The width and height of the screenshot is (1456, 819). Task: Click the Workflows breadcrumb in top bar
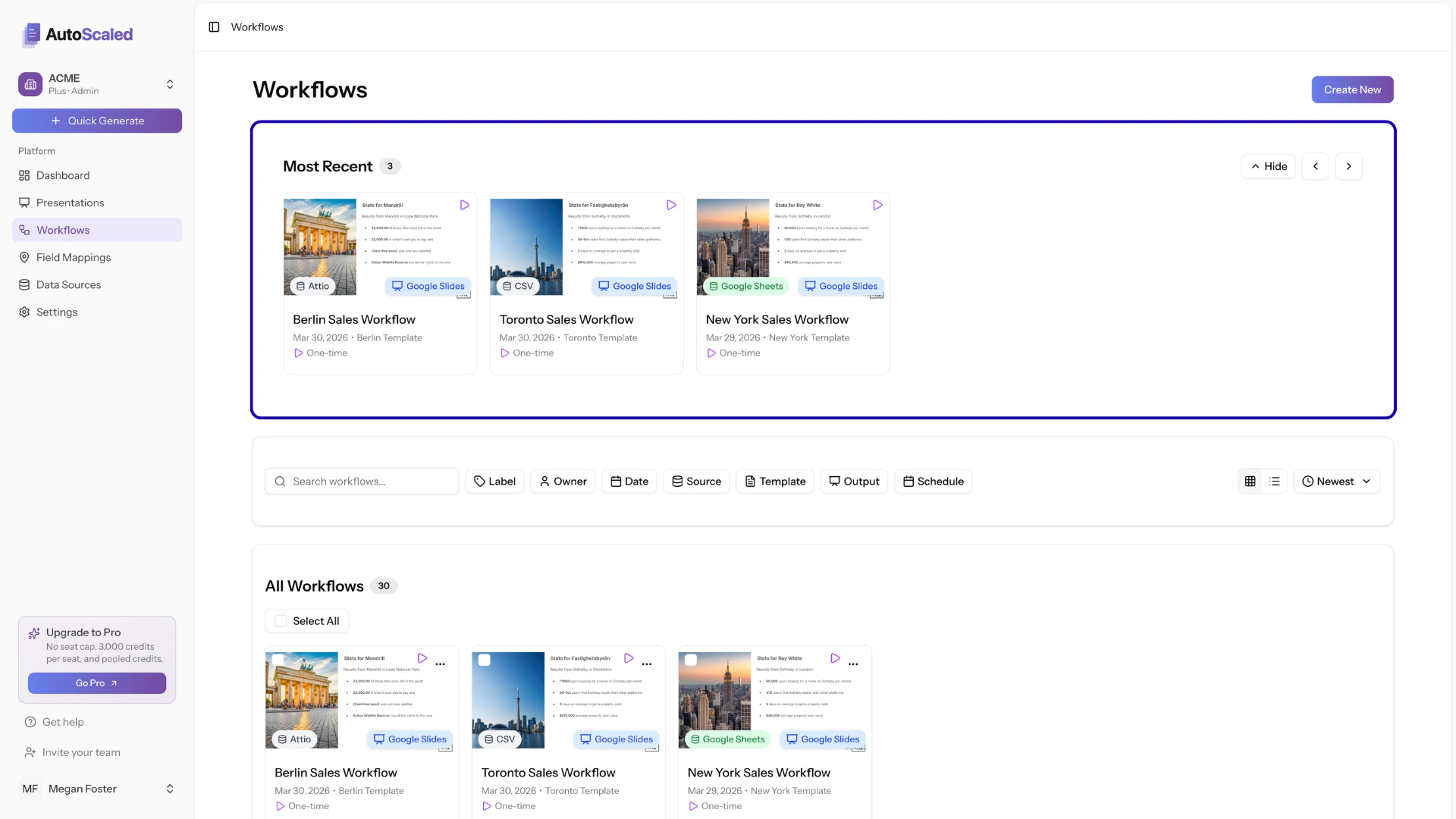point(256,27)
